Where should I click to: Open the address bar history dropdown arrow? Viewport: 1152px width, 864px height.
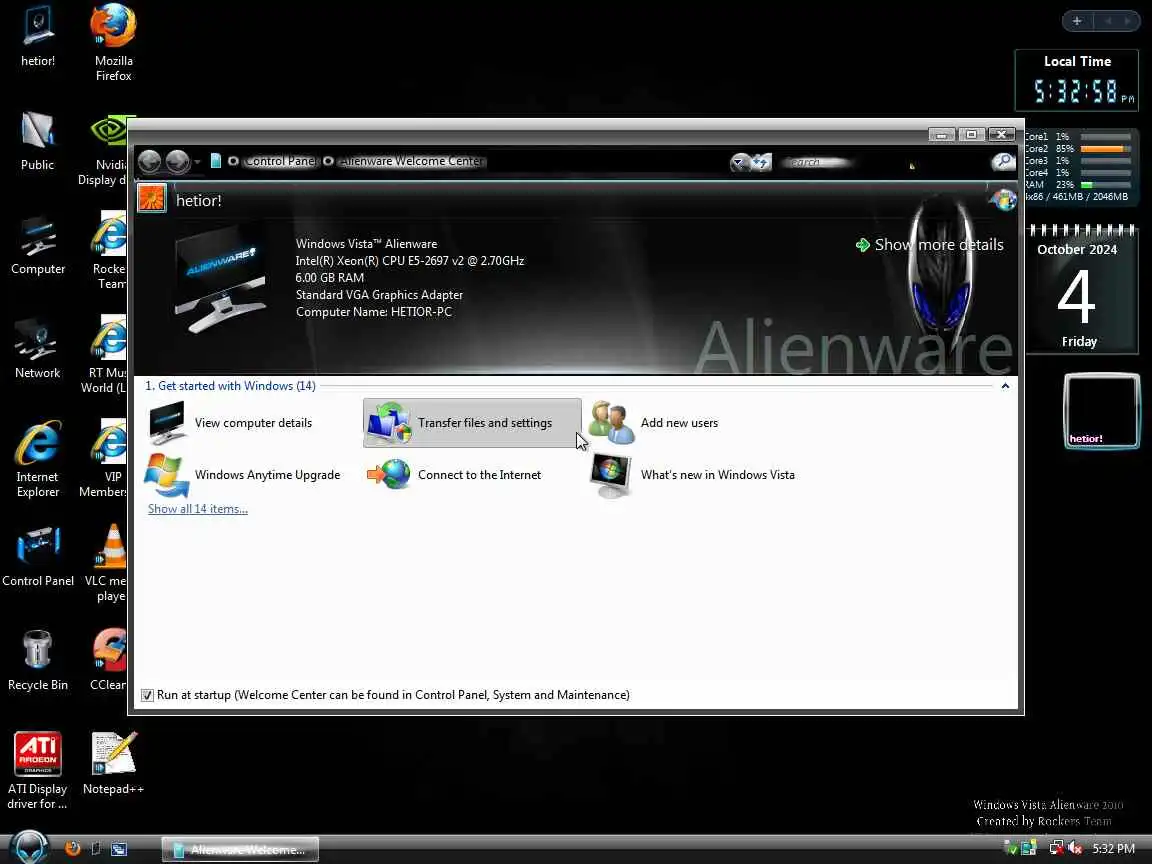click(739, 162)
